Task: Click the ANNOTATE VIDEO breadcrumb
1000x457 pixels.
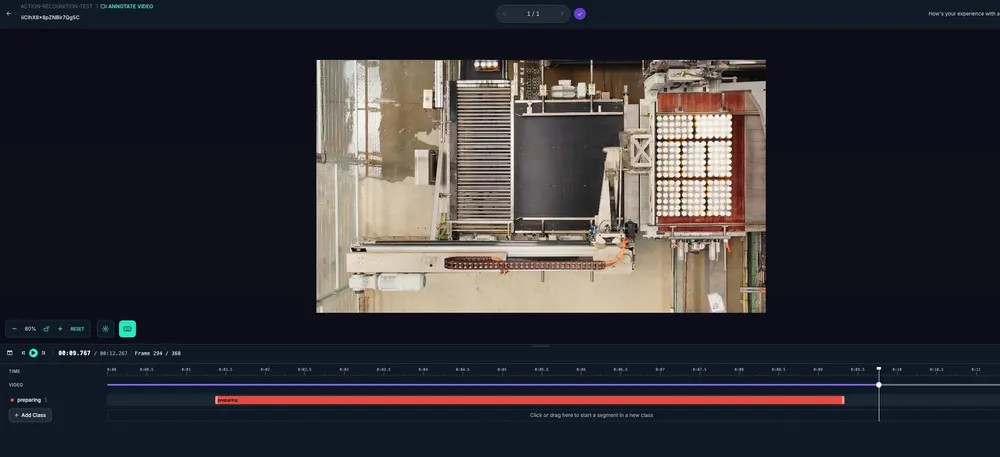Action: point(127,6)
